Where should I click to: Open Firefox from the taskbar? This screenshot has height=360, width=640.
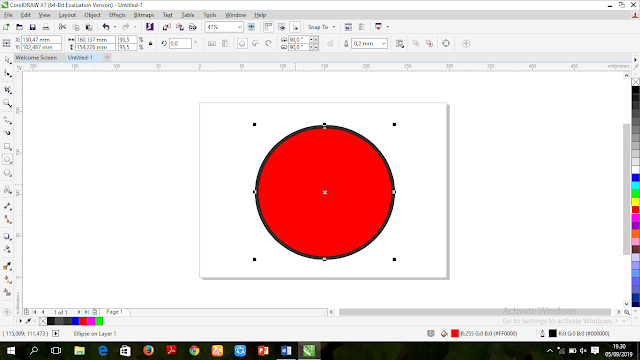point(148,351)
